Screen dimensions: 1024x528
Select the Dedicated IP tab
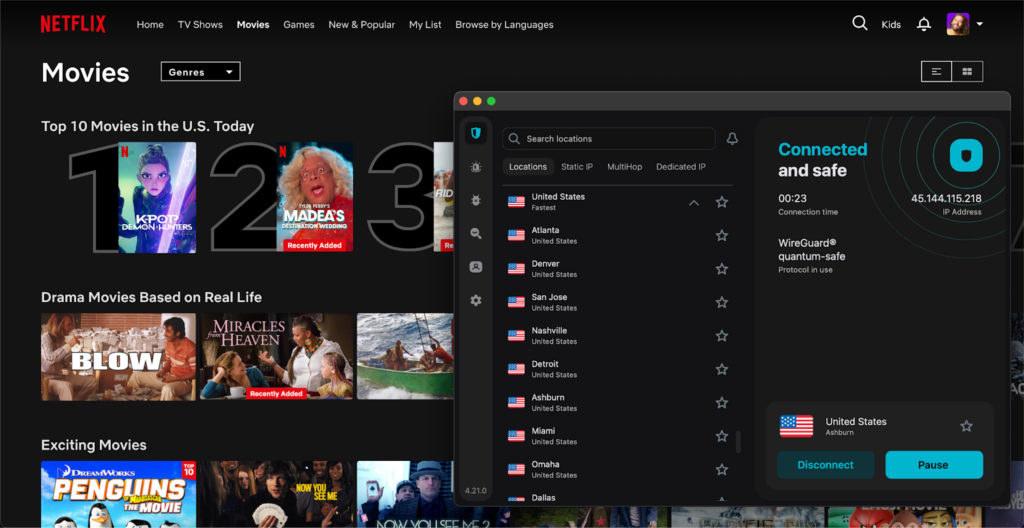click(x=680, y=167)
